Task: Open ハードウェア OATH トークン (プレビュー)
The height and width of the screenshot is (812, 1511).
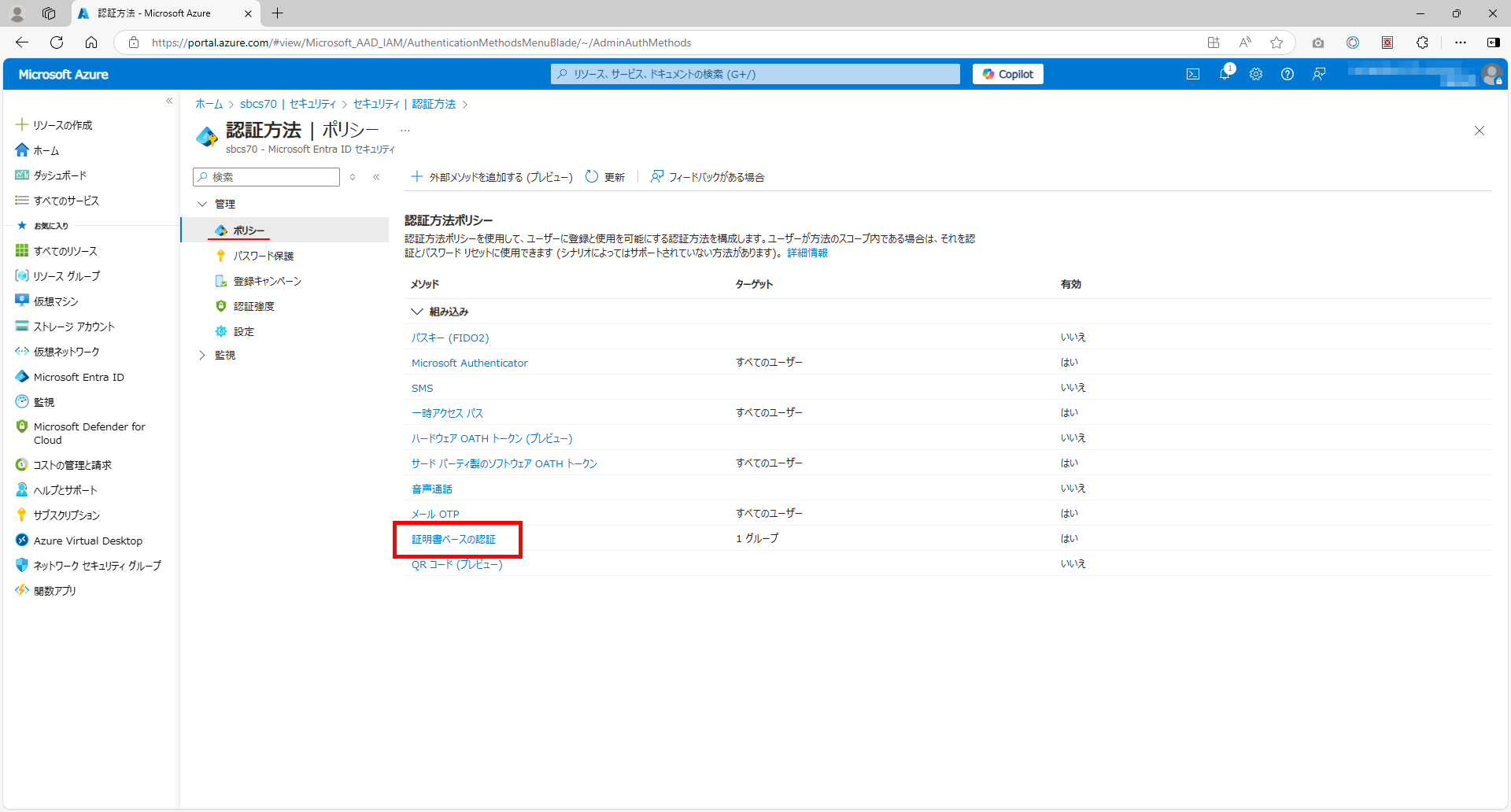Action: pyautogui.click(x=492, y=438)
